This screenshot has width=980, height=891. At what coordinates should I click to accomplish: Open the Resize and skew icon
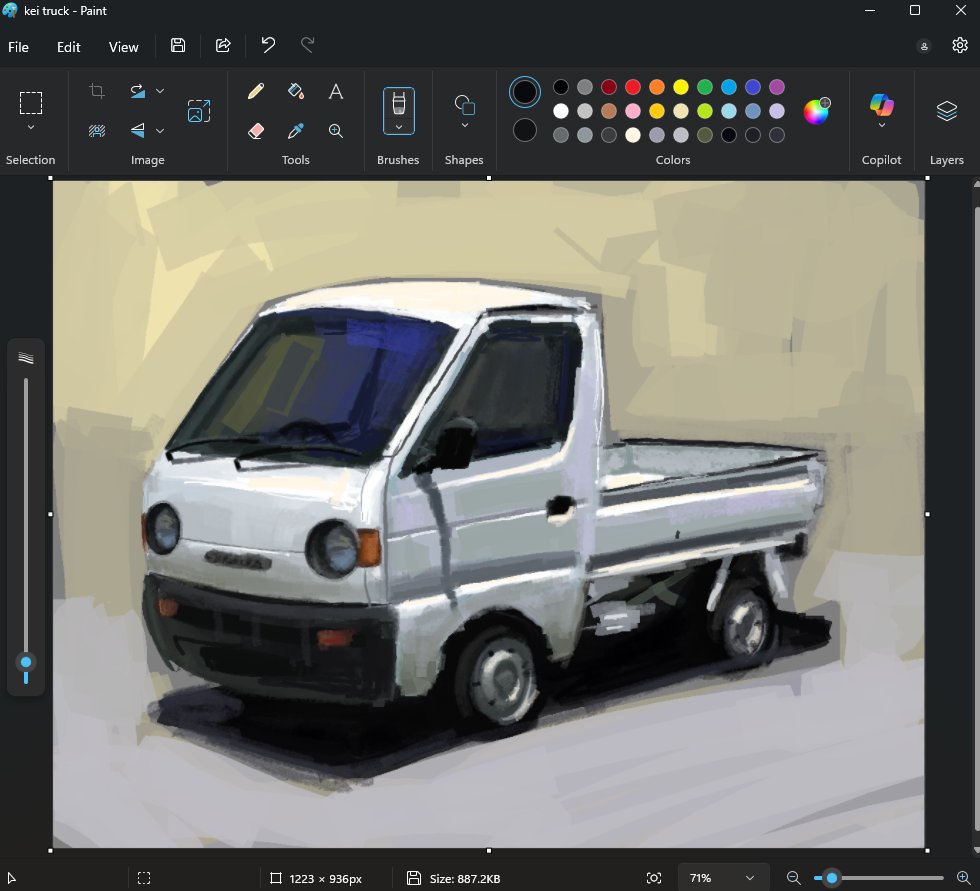click(199, 111)
